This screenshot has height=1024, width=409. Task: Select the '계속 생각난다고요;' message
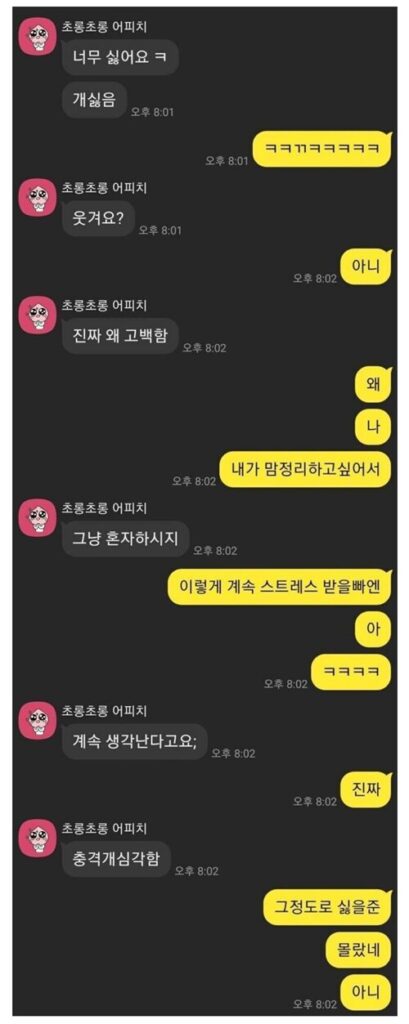point(135,741)
